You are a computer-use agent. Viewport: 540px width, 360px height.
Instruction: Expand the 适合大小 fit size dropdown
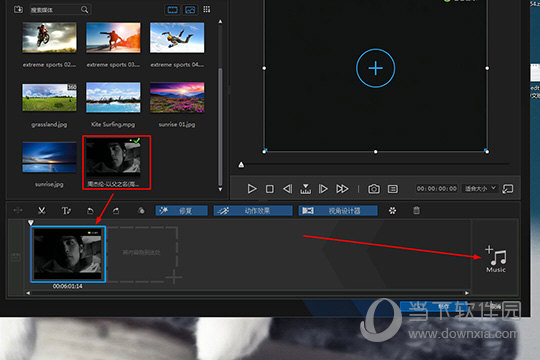[x=480, y=188]
